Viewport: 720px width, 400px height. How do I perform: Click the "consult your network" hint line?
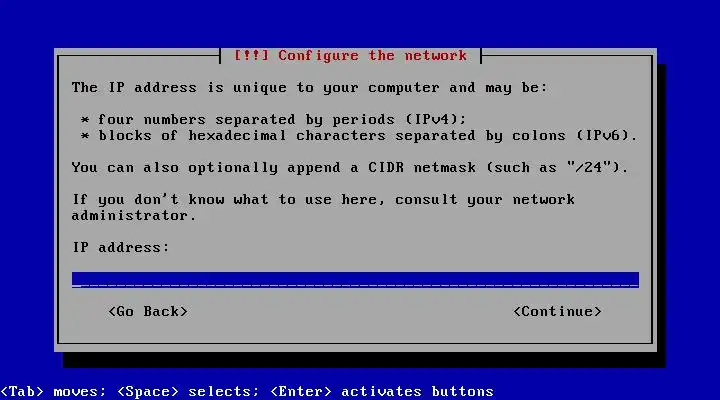point(485,199)
